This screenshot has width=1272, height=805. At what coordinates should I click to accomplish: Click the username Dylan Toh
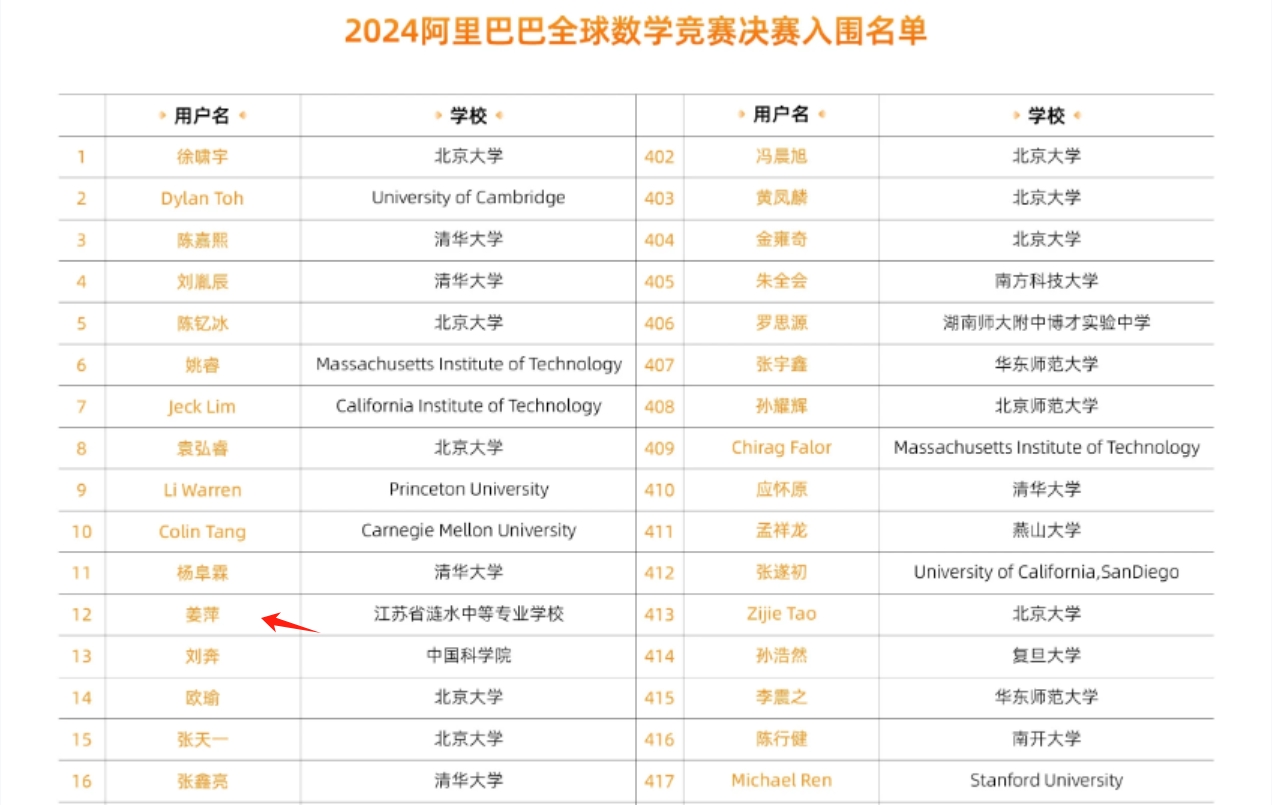(x=202, y=198)
